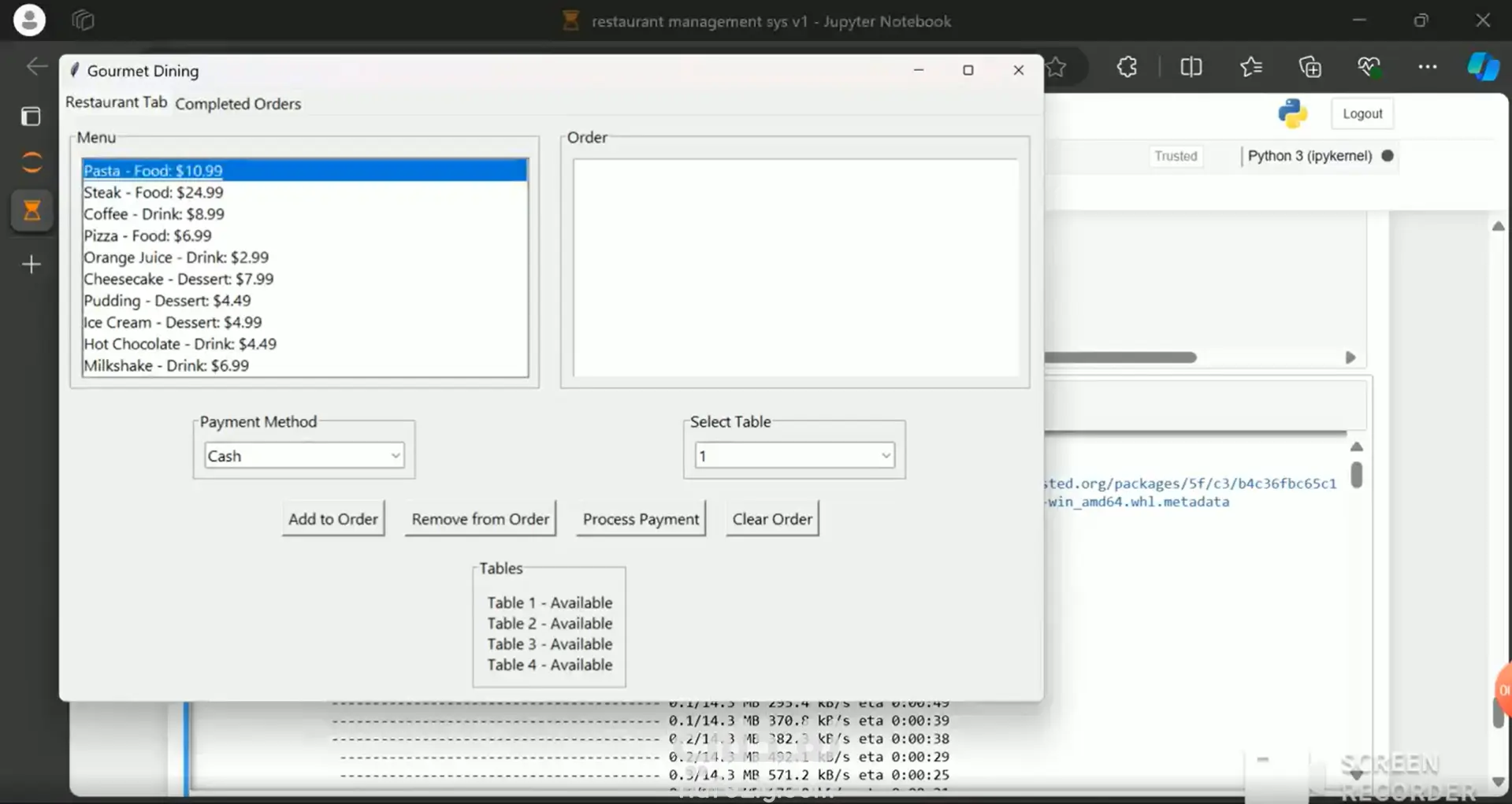The image size is (1512, 804).
Task: Click the output area vertical scrollbar thumb
Action: (1356, 475)
